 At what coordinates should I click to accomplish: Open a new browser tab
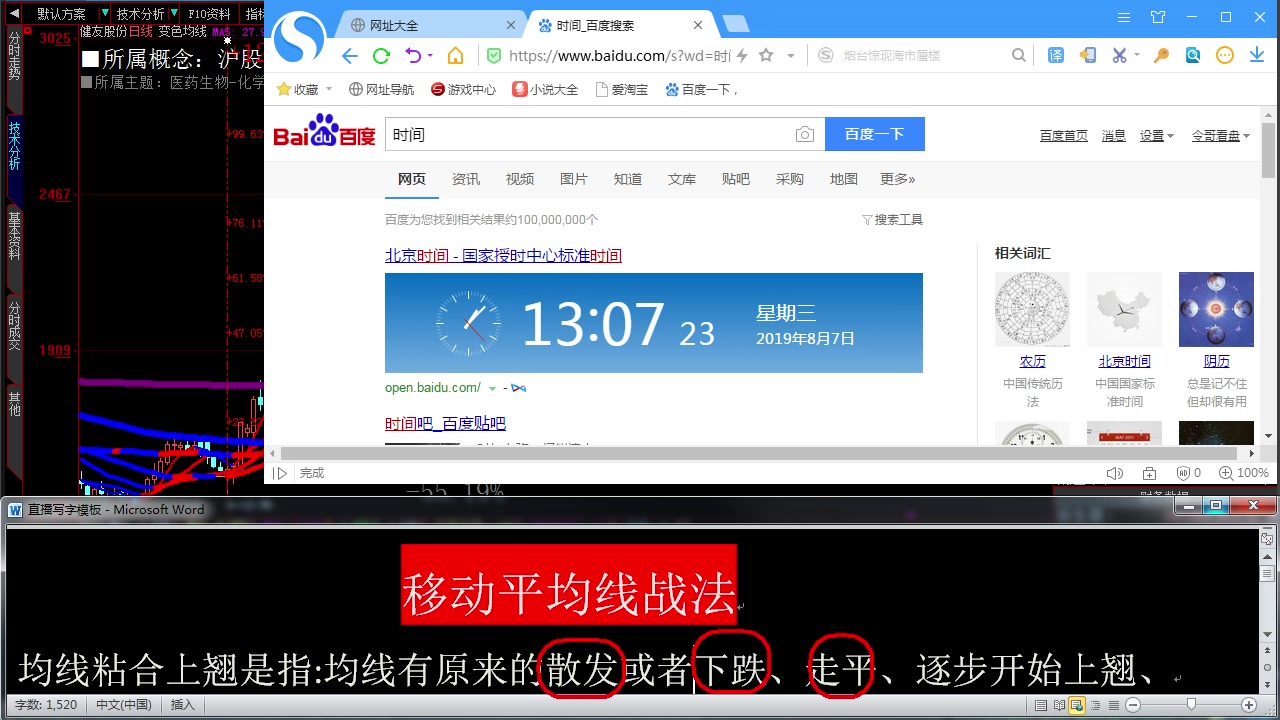click(736, 24)
